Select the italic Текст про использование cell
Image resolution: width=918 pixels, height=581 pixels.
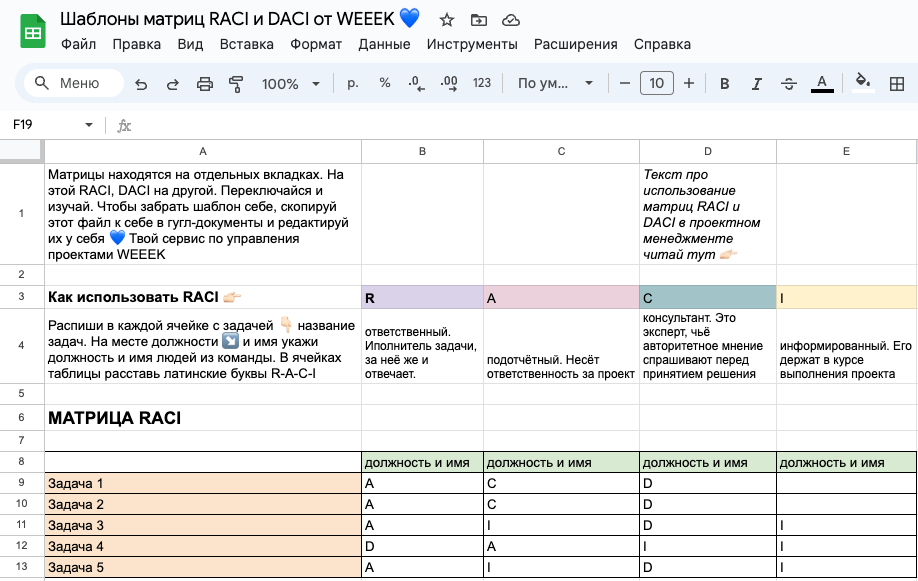point(708,214)
